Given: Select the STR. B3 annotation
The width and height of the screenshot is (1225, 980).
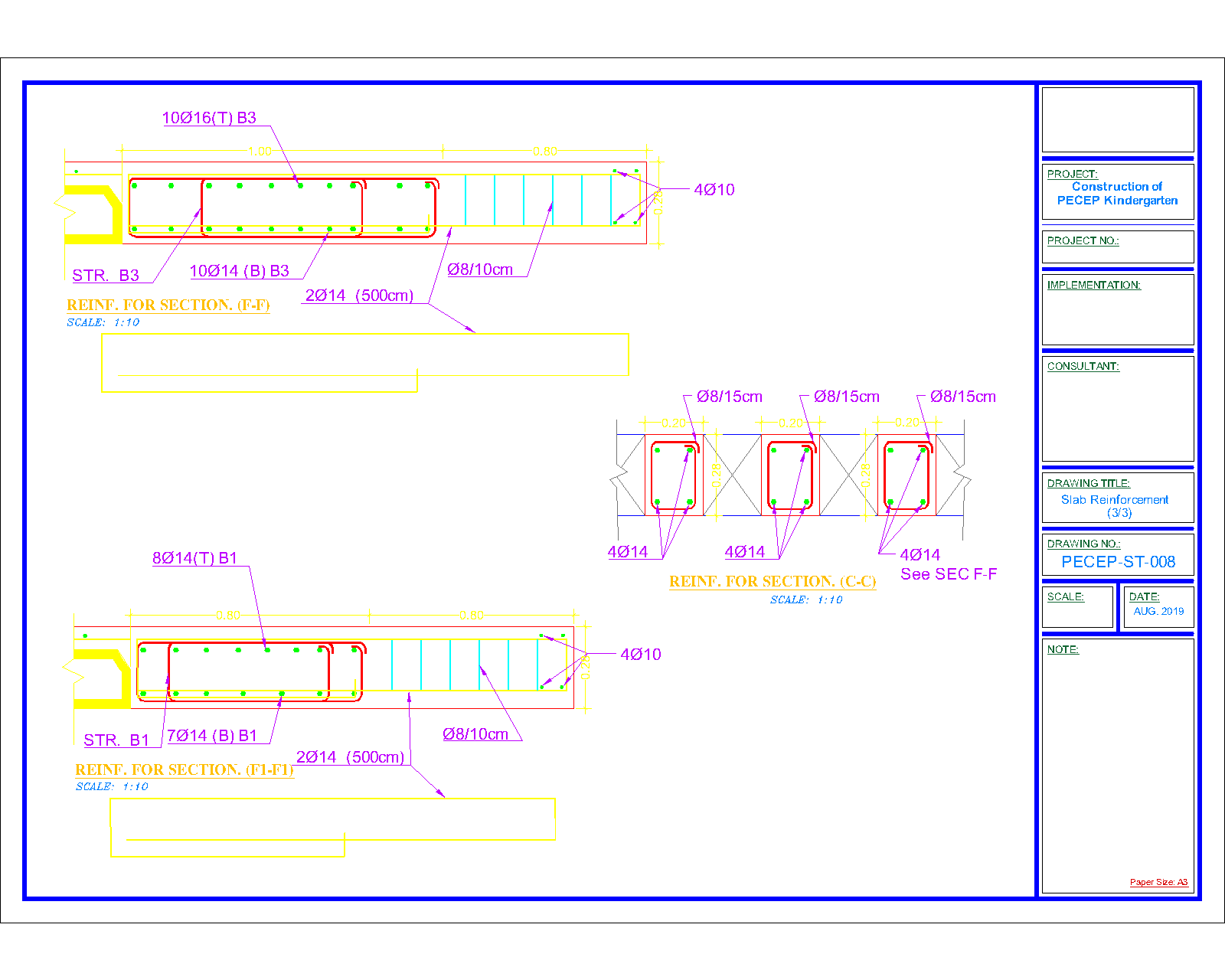Looking at the screenshot, I should tap(106, 276).
